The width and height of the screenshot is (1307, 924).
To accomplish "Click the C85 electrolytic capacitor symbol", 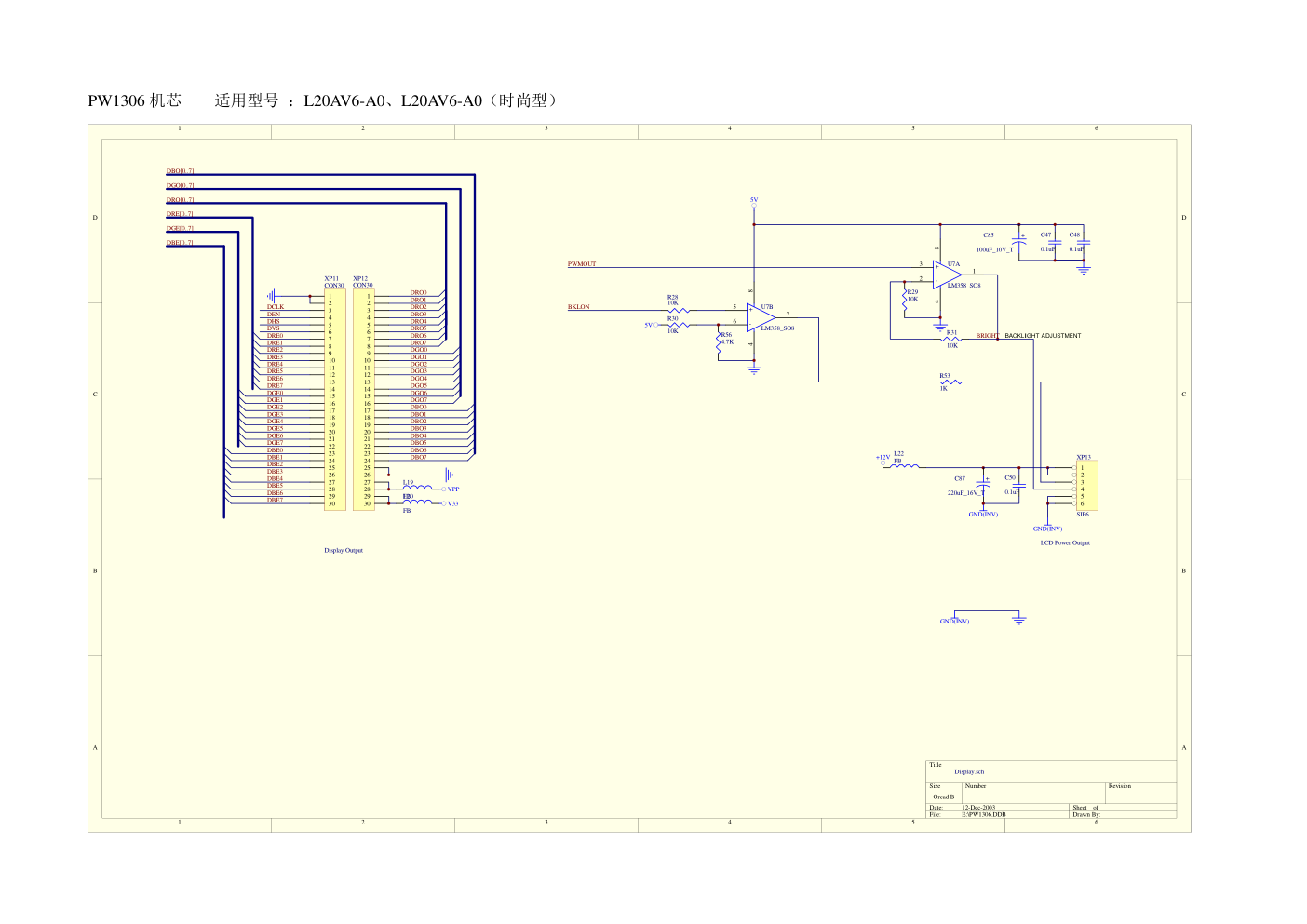I will click(1019, 241).
